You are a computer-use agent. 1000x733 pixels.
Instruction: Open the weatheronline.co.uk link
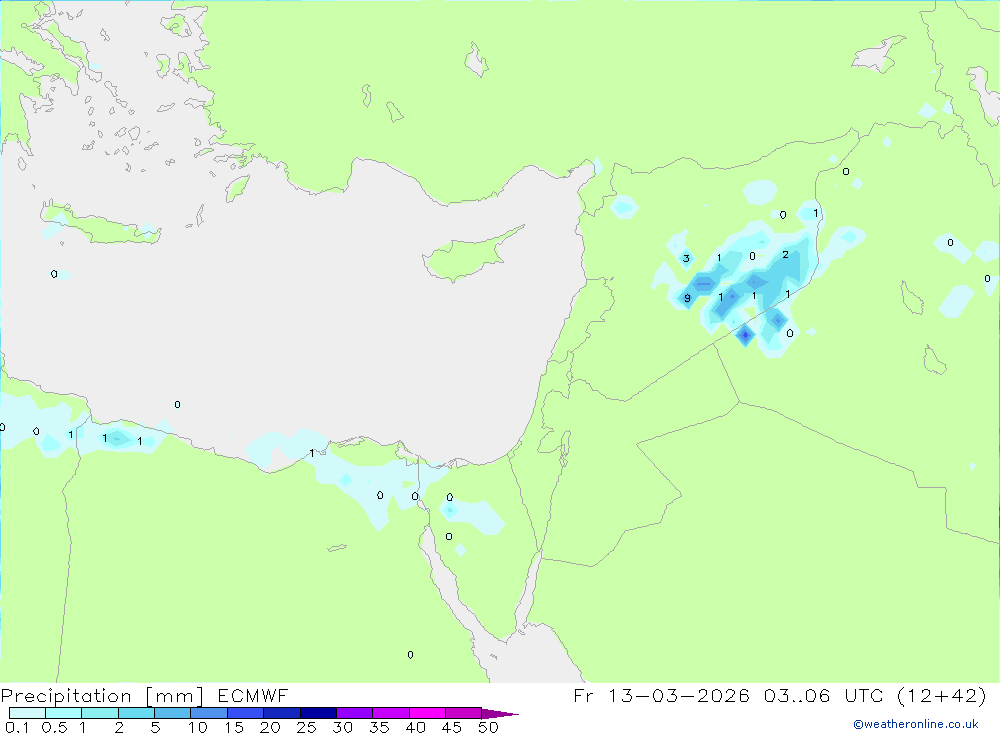(916, 724)
